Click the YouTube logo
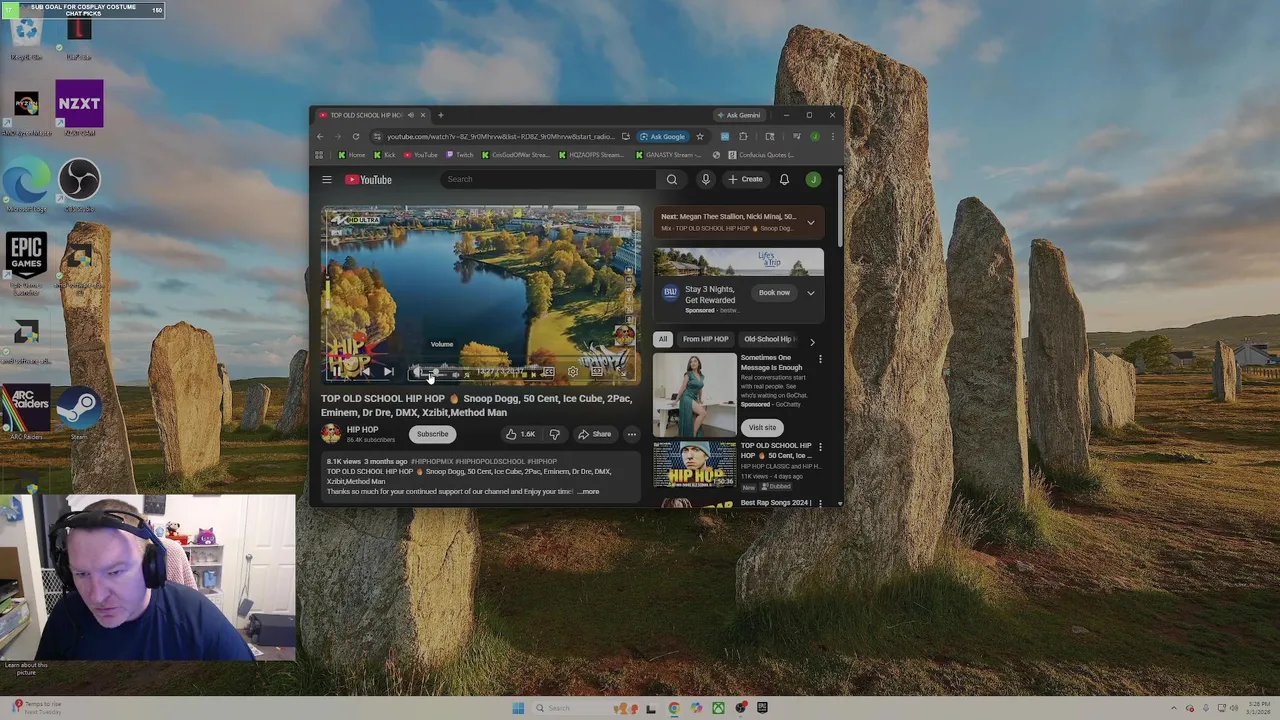 click(x=369, y=180)
